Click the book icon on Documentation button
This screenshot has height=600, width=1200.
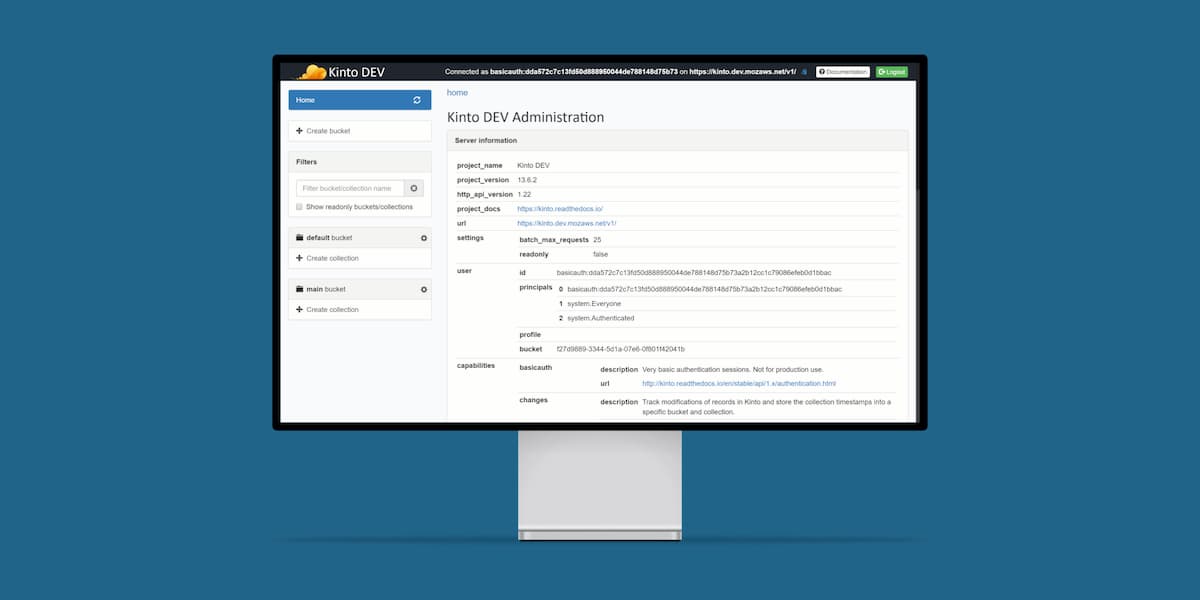(822, 72)
